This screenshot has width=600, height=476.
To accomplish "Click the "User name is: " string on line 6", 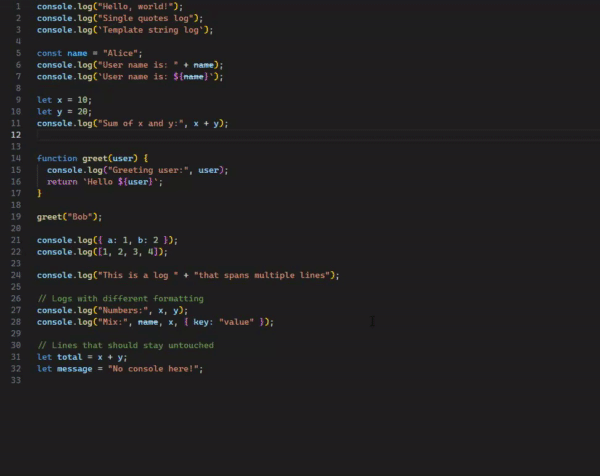I will pos(138,65).
